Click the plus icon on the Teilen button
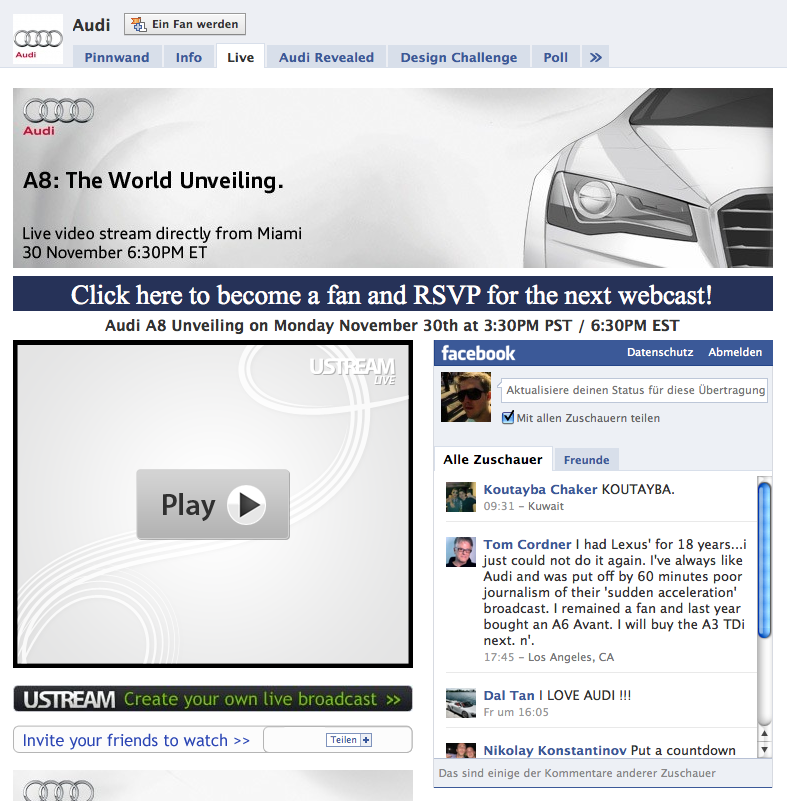 tap(366, 740)
